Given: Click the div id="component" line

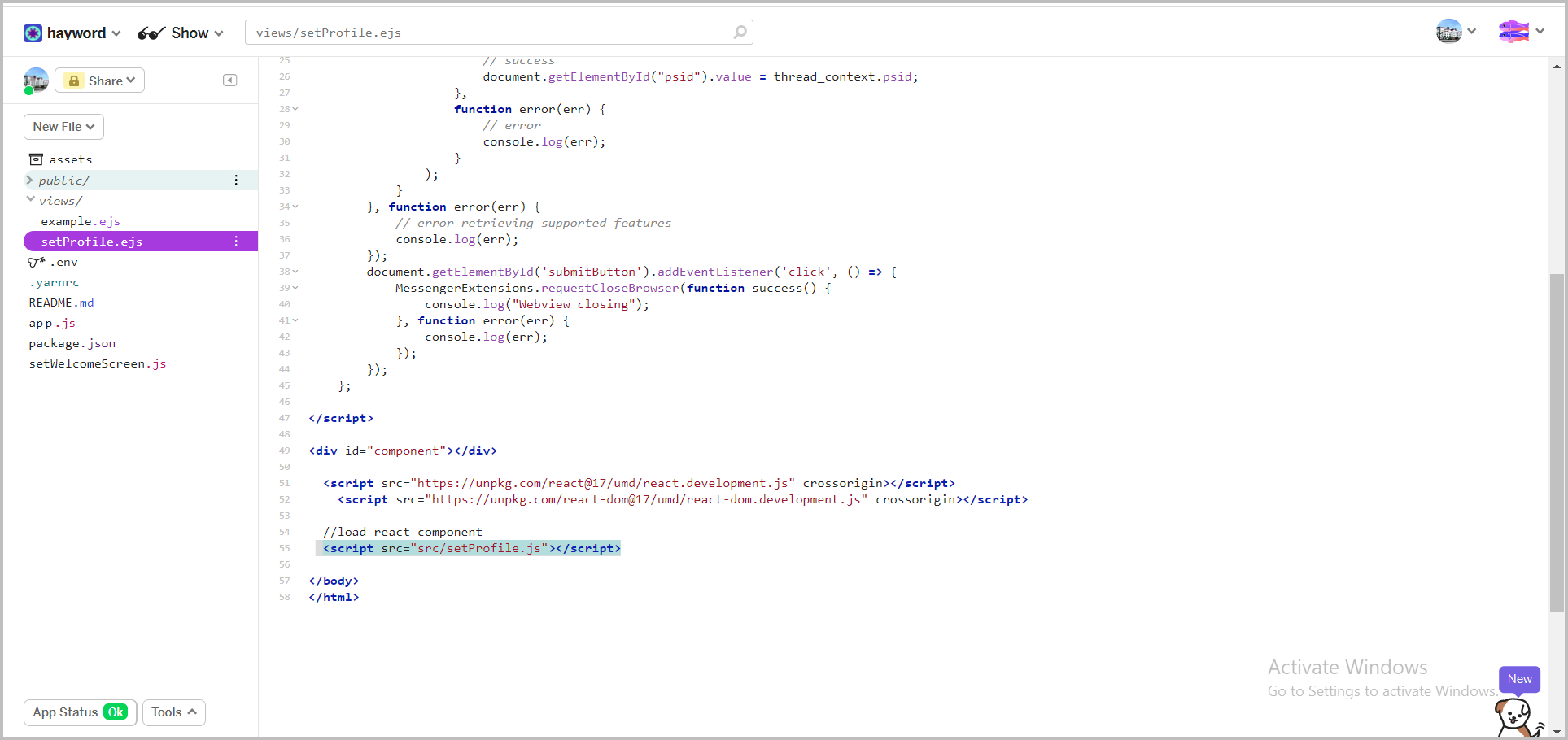Looking at the screenshot, I should [x=403, y=451].
